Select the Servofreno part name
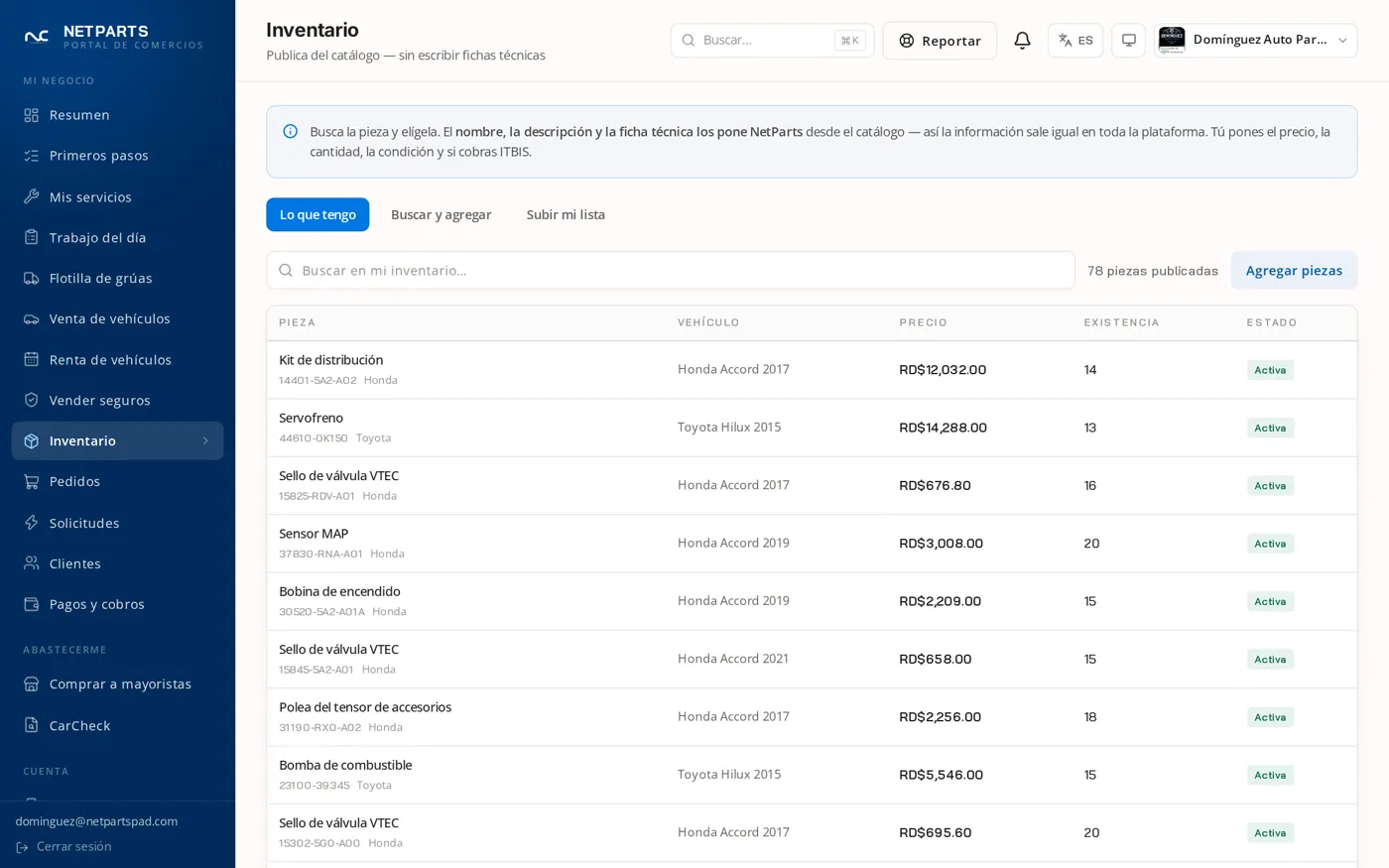This screenshot has width=1389, height=868. (311, 418)
